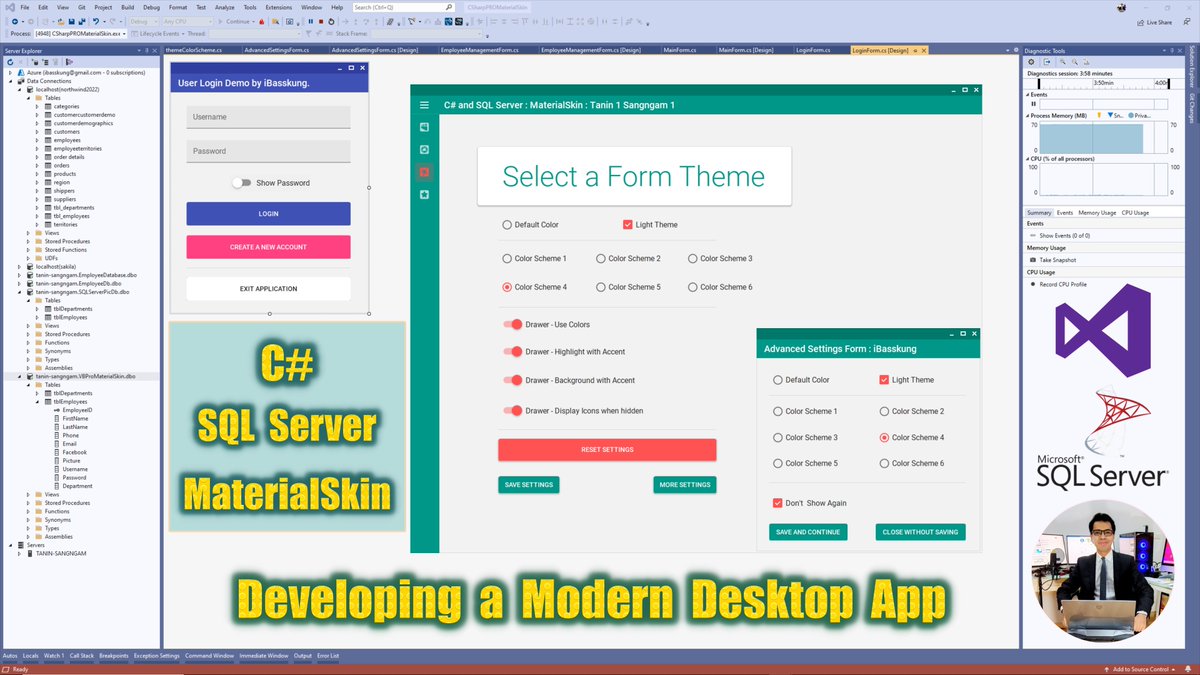
Task: Click the Live Share icon
Action: pos(1140,21)
